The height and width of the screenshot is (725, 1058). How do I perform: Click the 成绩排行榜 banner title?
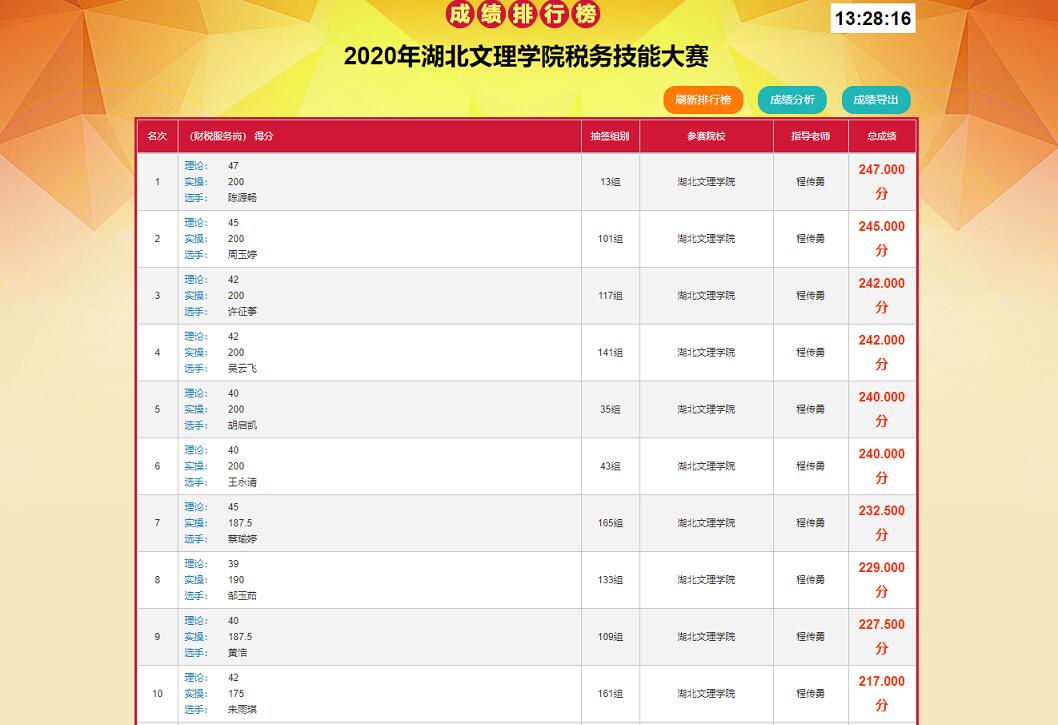point(523,15)
